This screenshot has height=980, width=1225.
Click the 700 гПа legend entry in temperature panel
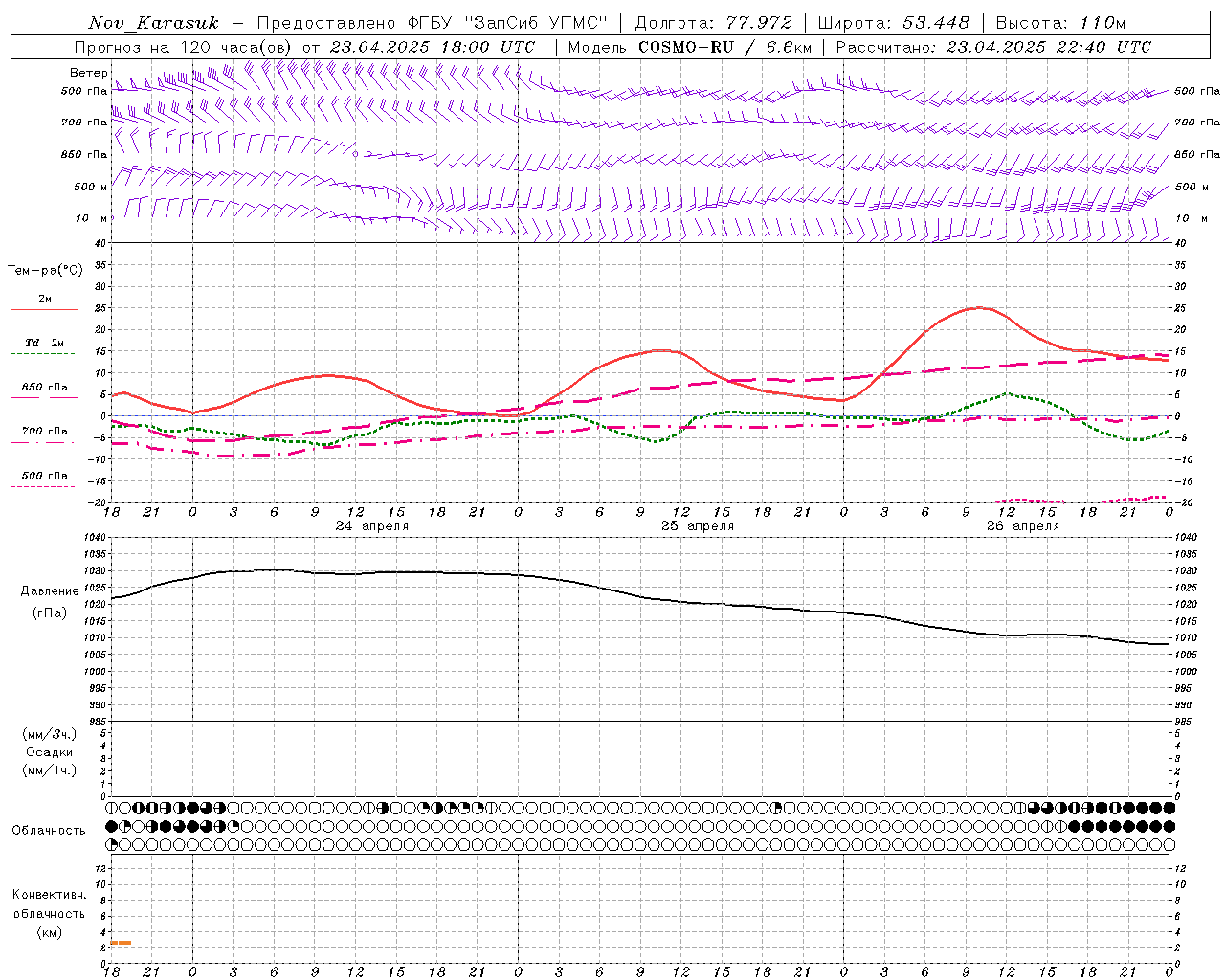coord(45,431)
